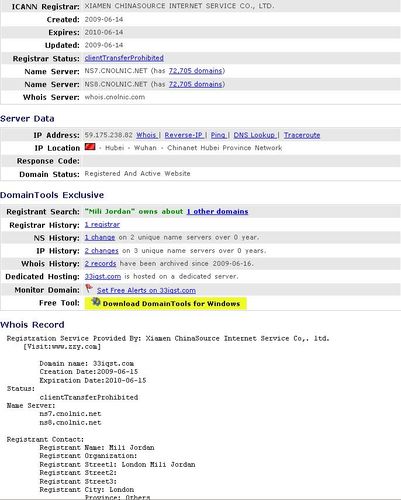Viewport: 401px width, 500px height.
Task: View the 1 other domains link
Action: click(217, 211)
